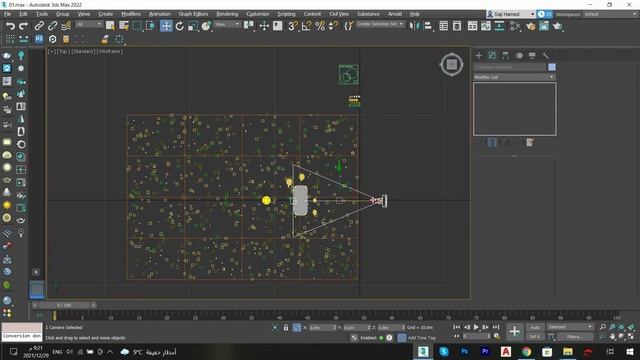
Task: Open the Create Selection Set dropdown
Action: (380, 24)
